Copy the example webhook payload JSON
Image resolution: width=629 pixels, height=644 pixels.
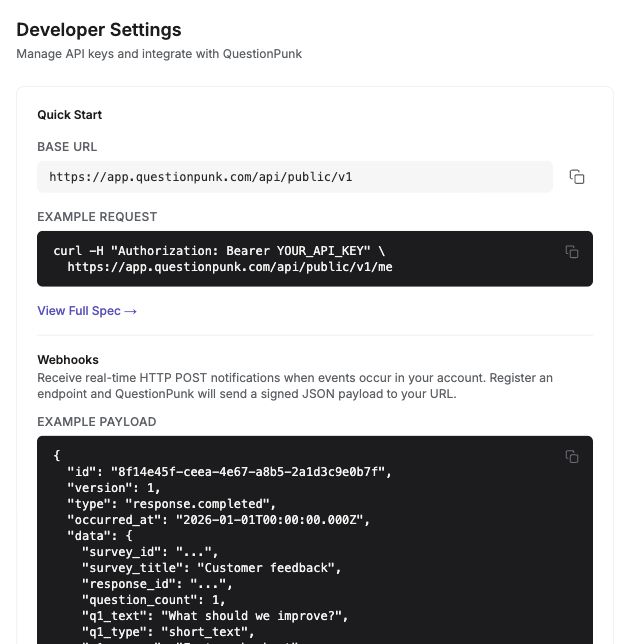pos(572,456)
